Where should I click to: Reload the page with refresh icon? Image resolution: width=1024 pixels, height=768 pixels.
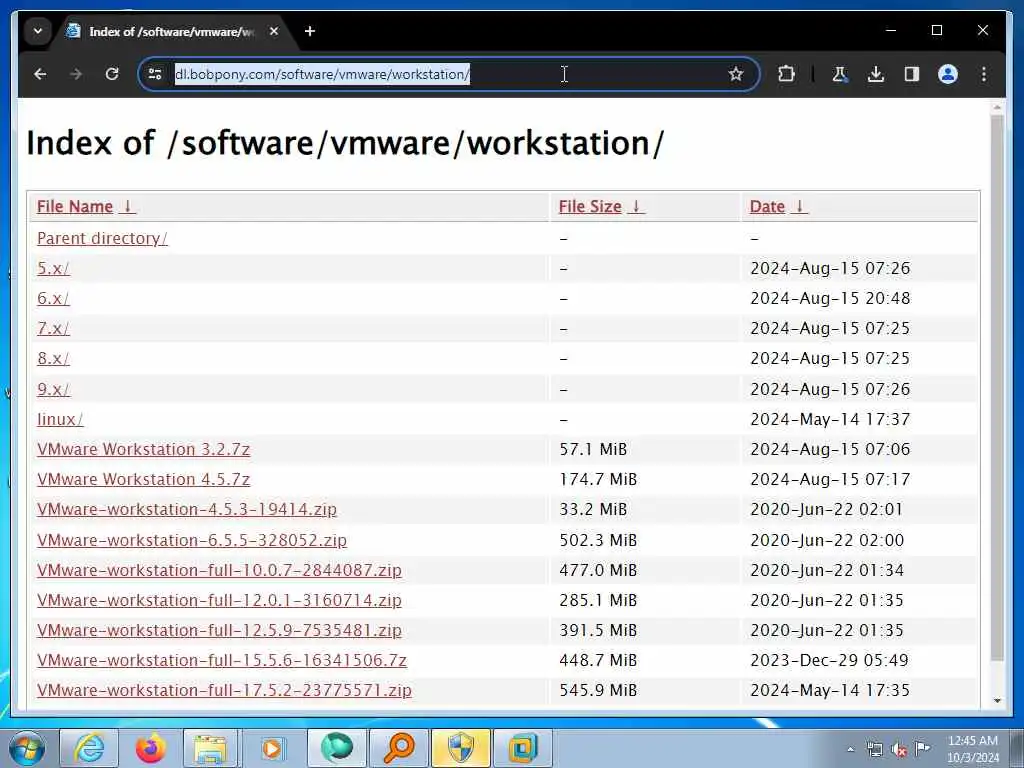[112, 74]
